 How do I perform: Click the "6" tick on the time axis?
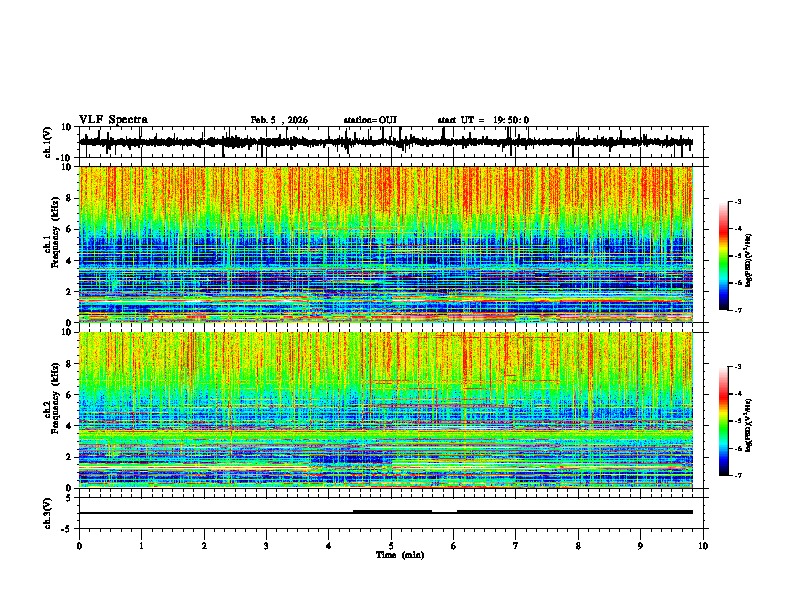tap(454, 546)
